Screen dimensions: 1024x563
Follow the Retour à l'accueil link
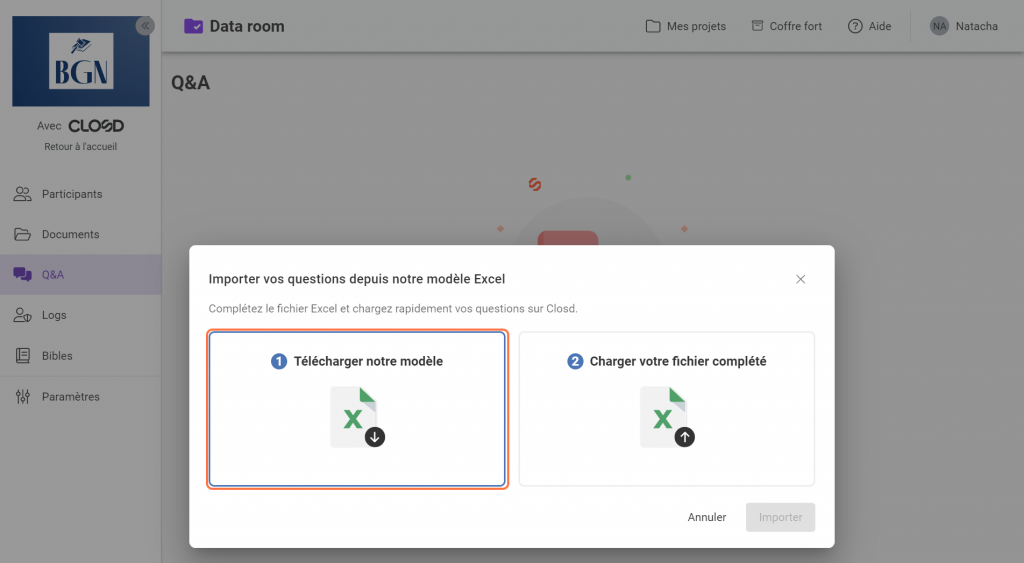(81, 147)
